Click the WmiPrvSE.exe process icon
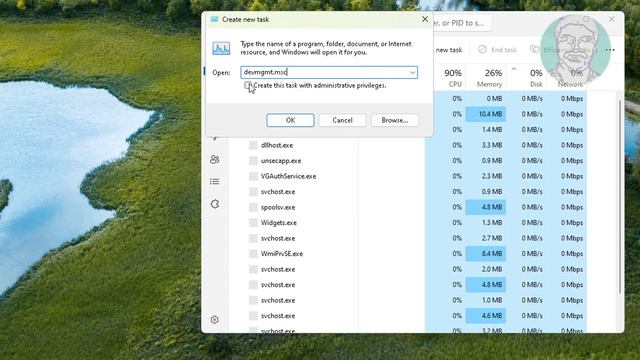Screen dimensions: 640x360 pos(253,253)
